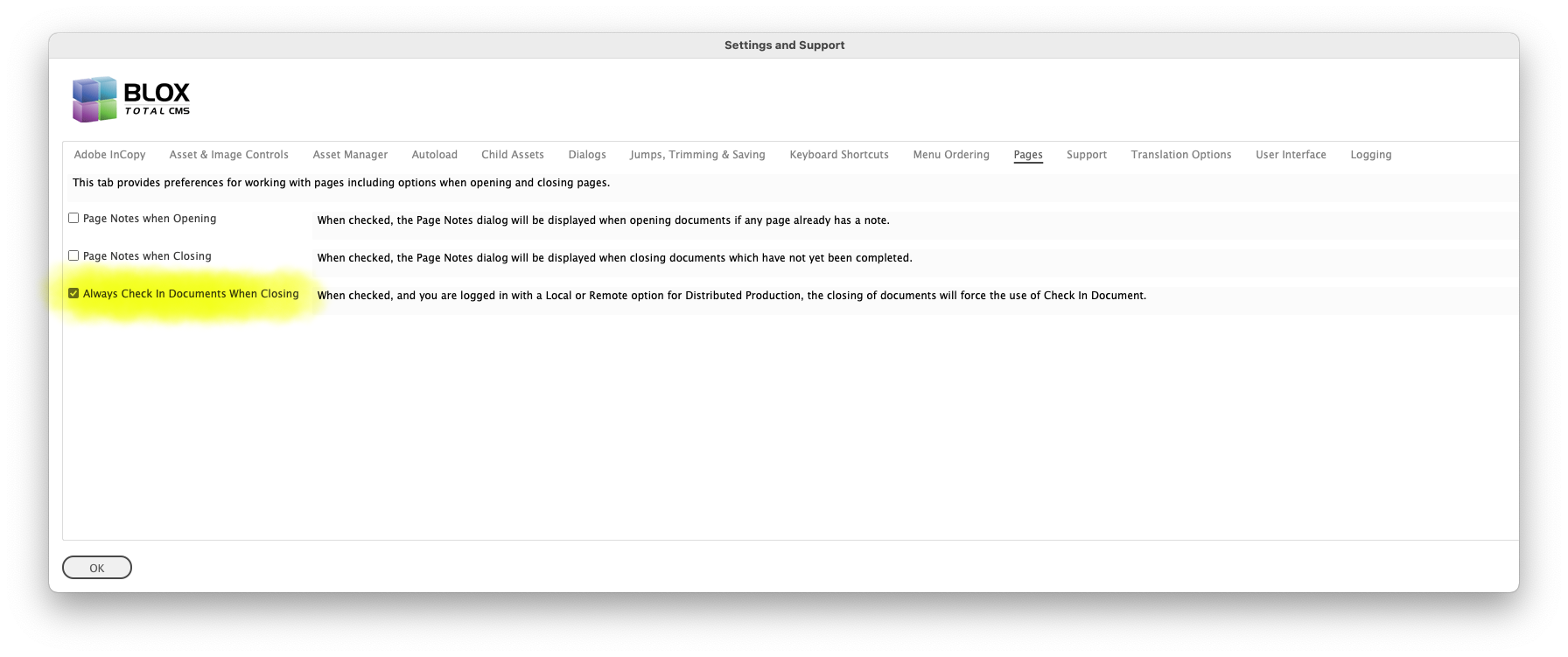Select the Asset Manager tab

pos(350,155)
